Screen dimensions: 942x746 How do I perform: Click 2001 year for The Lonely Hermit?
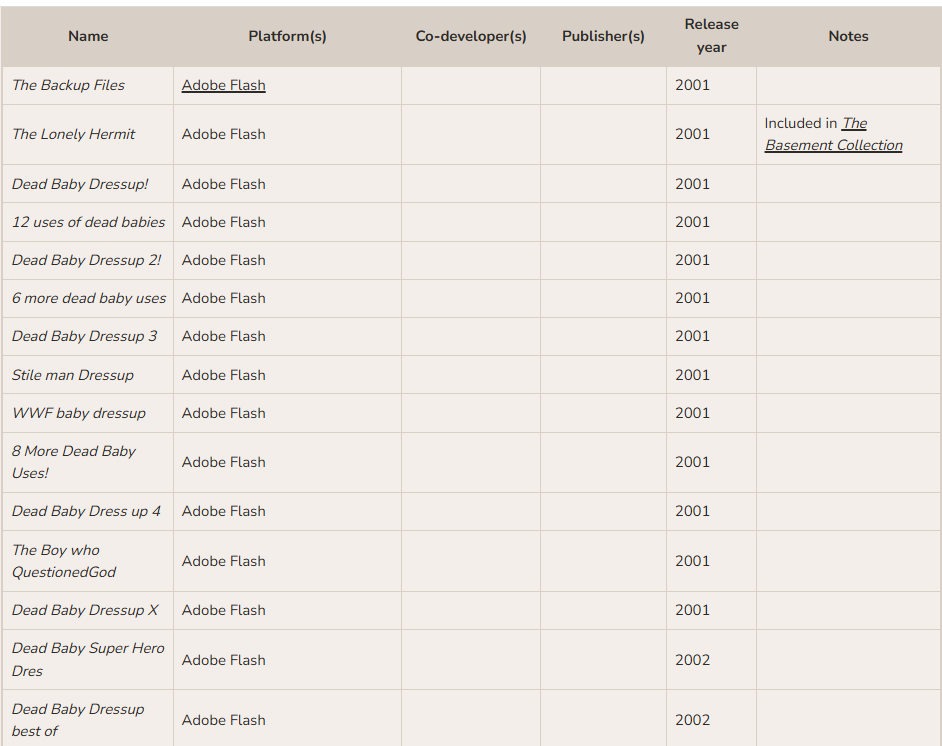692,134
